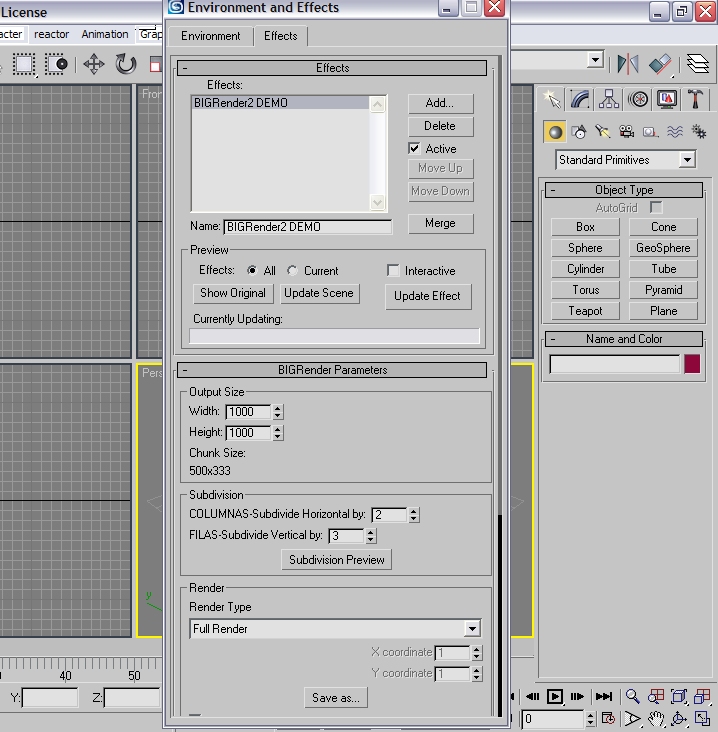Click the red object color swatch

(x=692, y=364)
